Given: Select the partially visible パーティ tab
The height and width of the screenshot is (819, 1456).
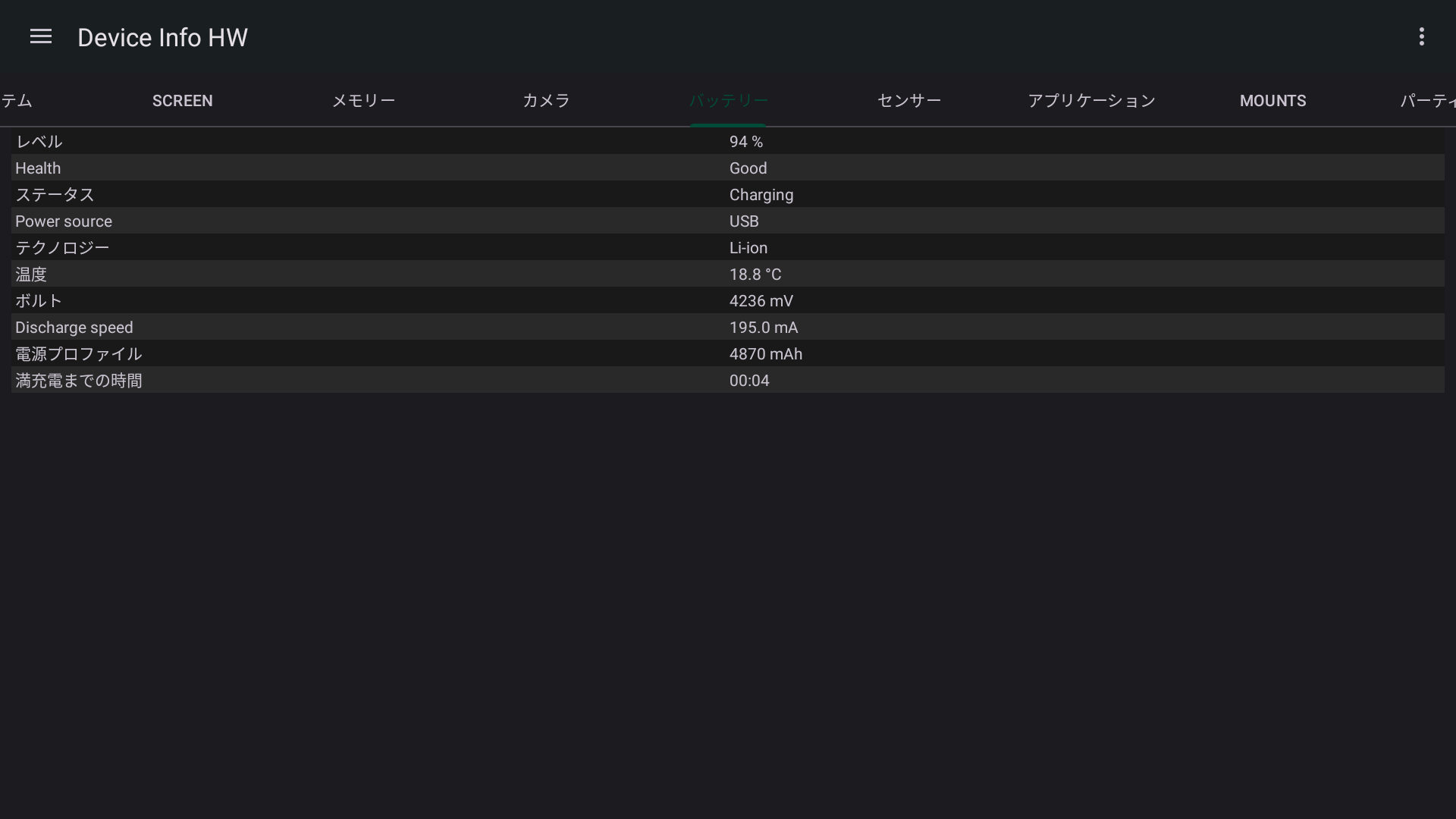Looking at the screenshot, I should [1427, 101].
